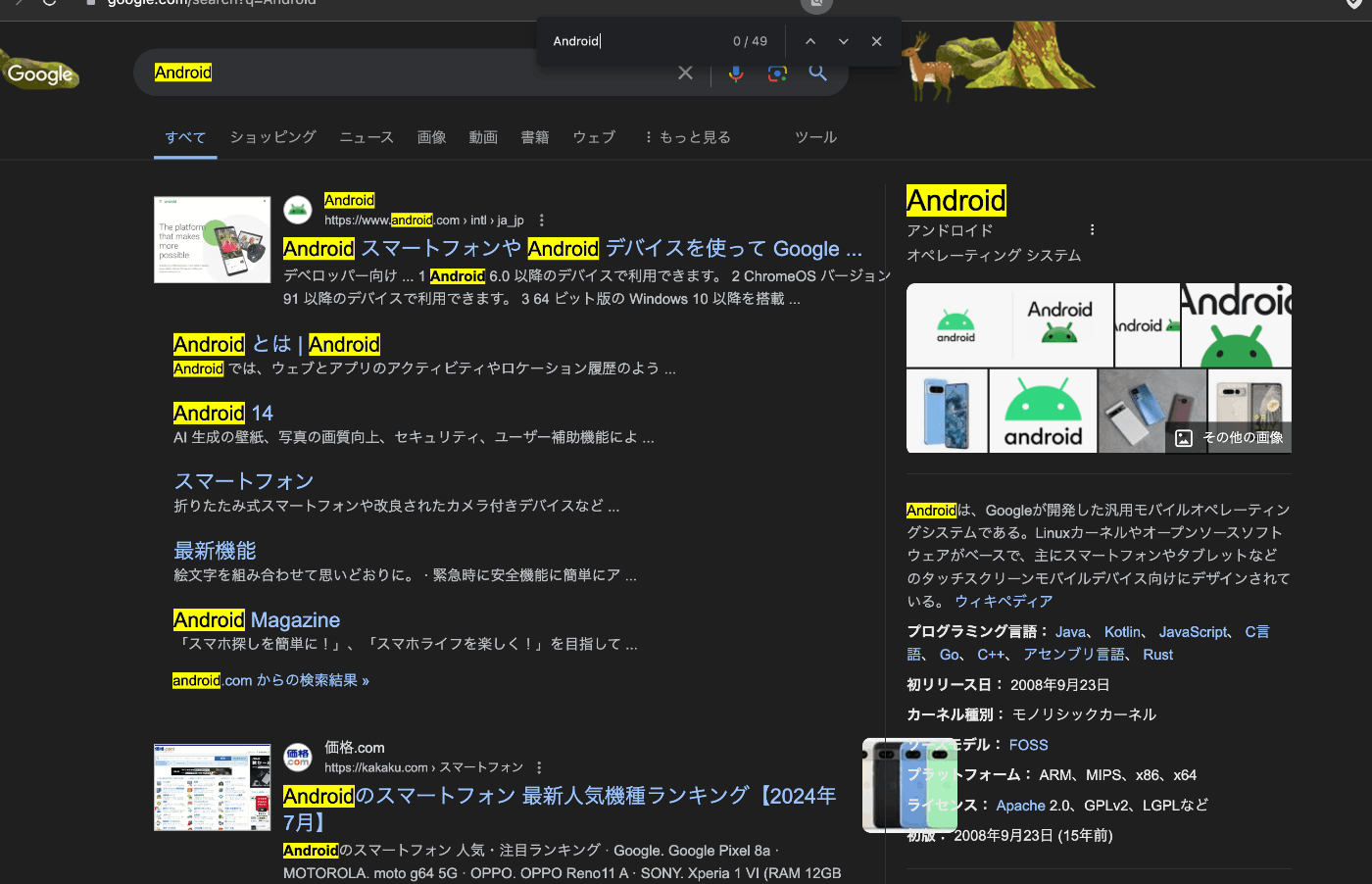This screenshot has height=884, width=1372.
Task: Click the C++ link
Action: point(991,655)
